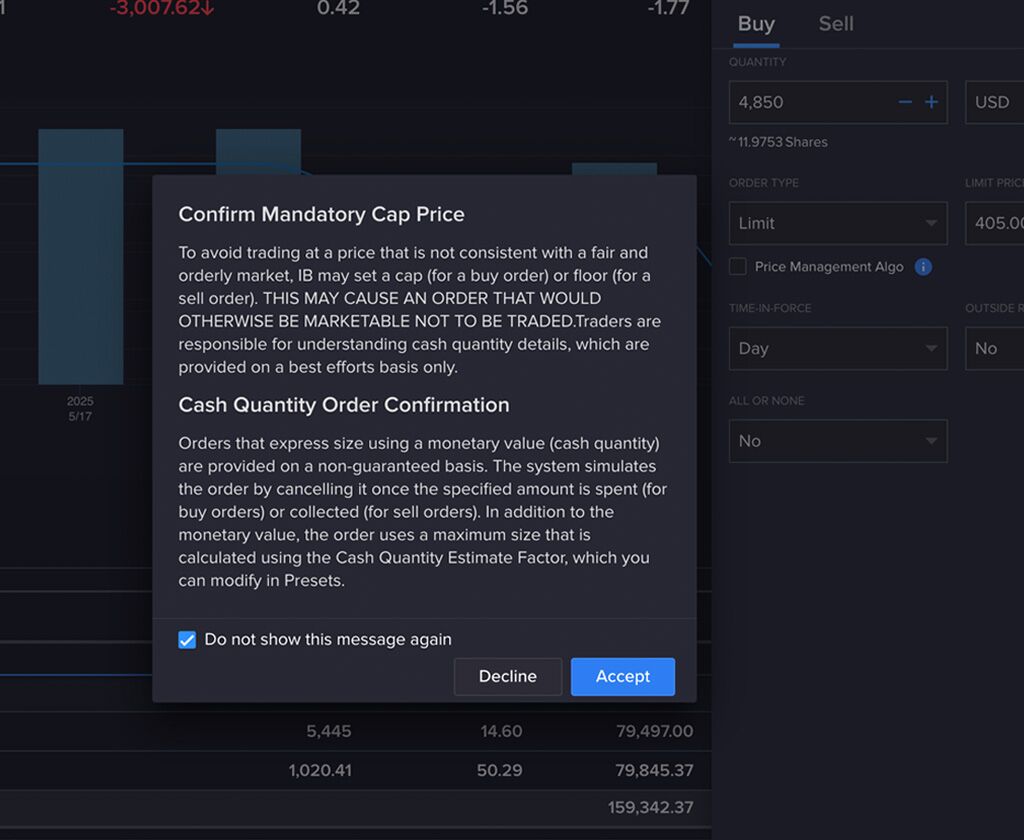Uncheck Do not show this message again

187,639
